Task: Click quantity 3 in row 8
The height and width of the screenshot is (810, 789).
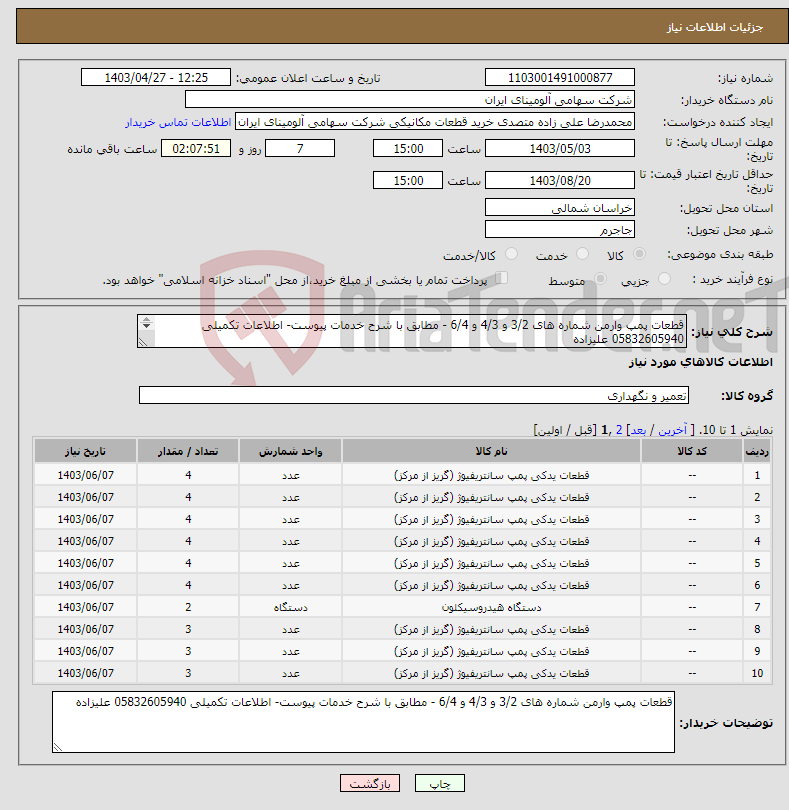Action: pyautogui.click(x=188, y=629)
